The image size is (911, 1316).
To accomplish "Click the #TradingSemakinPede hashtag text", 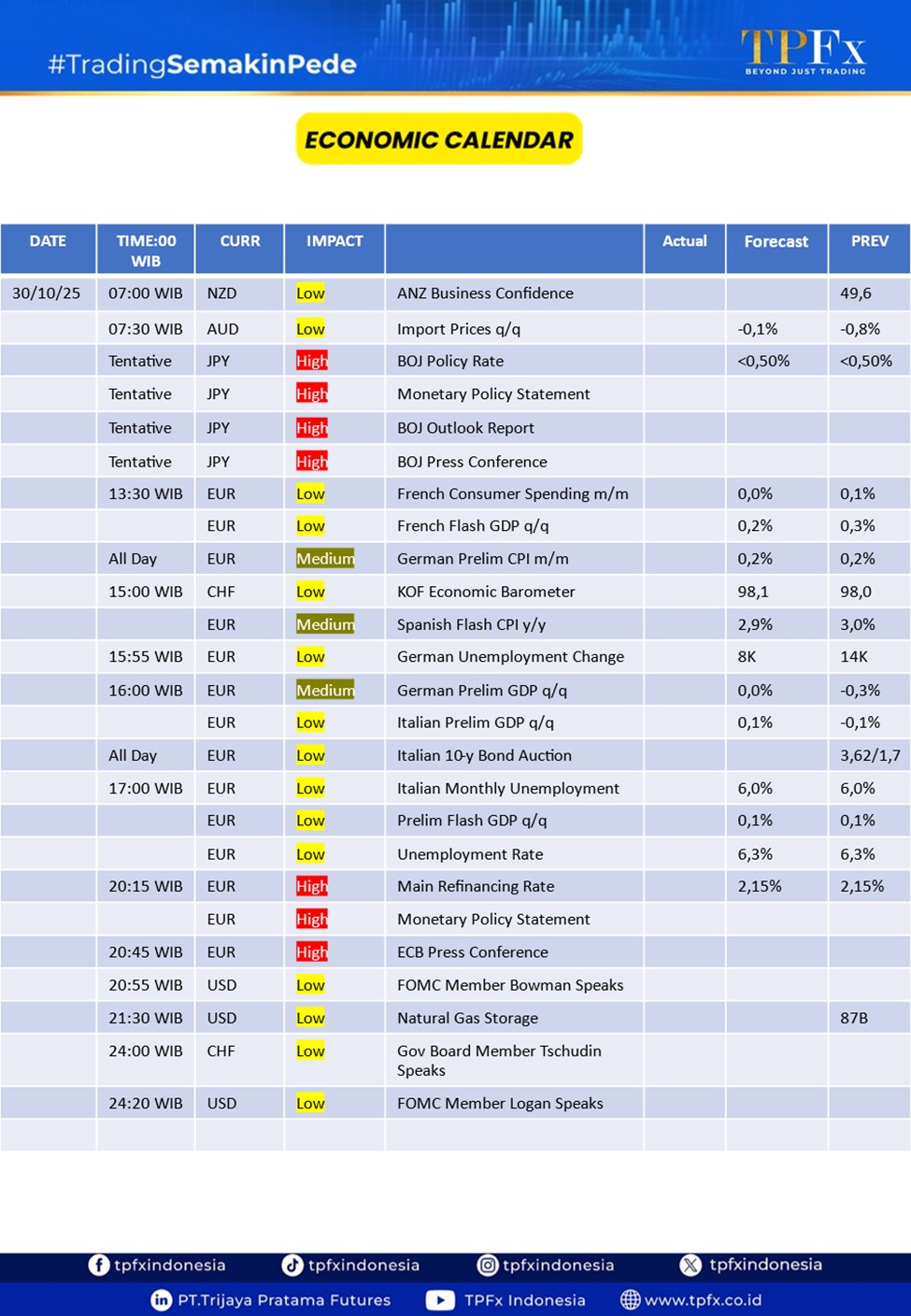I will [x=202, y=64].
